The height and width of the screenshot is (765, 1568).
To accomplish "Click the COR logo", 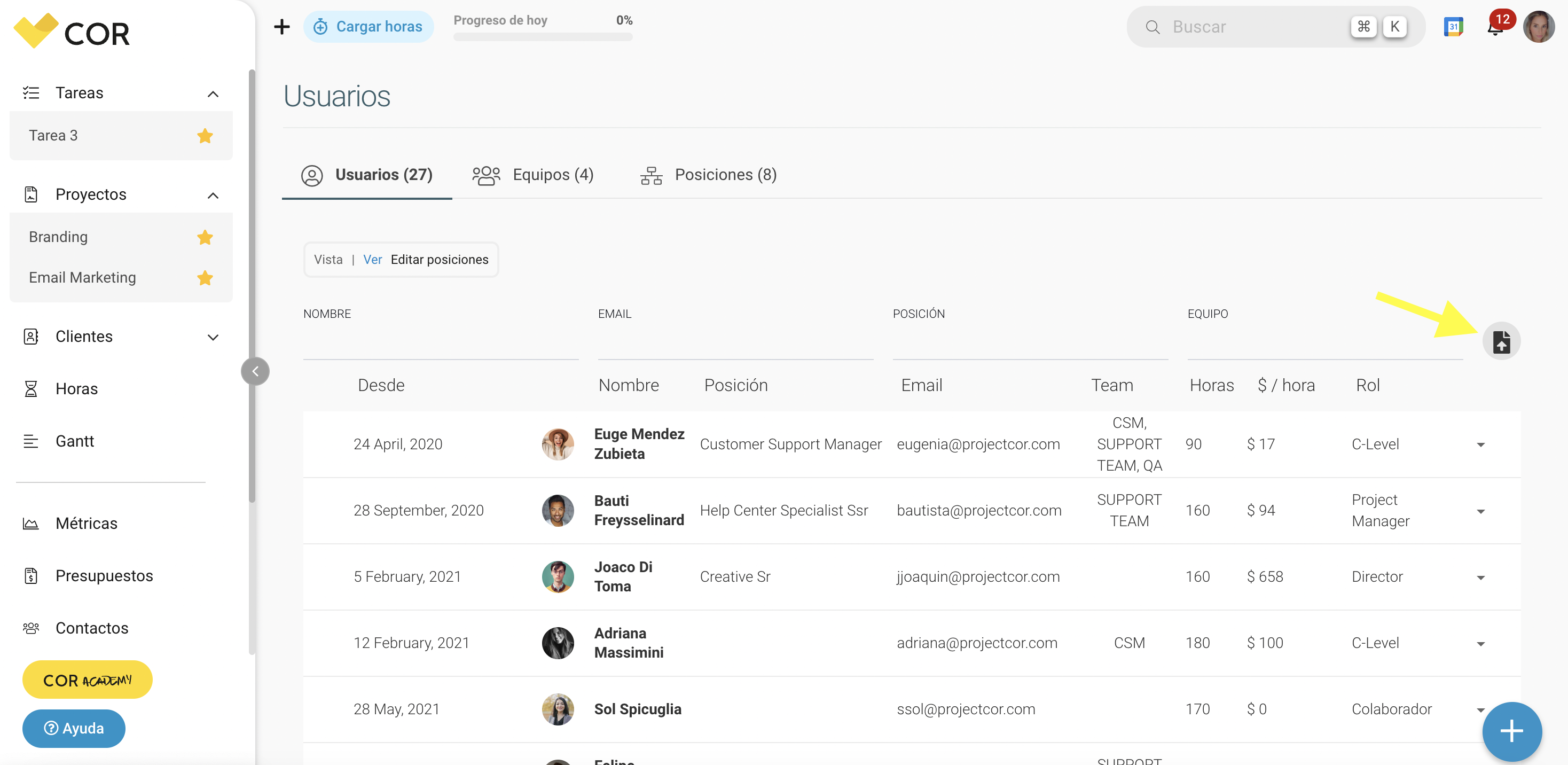I will pos(72,30).
